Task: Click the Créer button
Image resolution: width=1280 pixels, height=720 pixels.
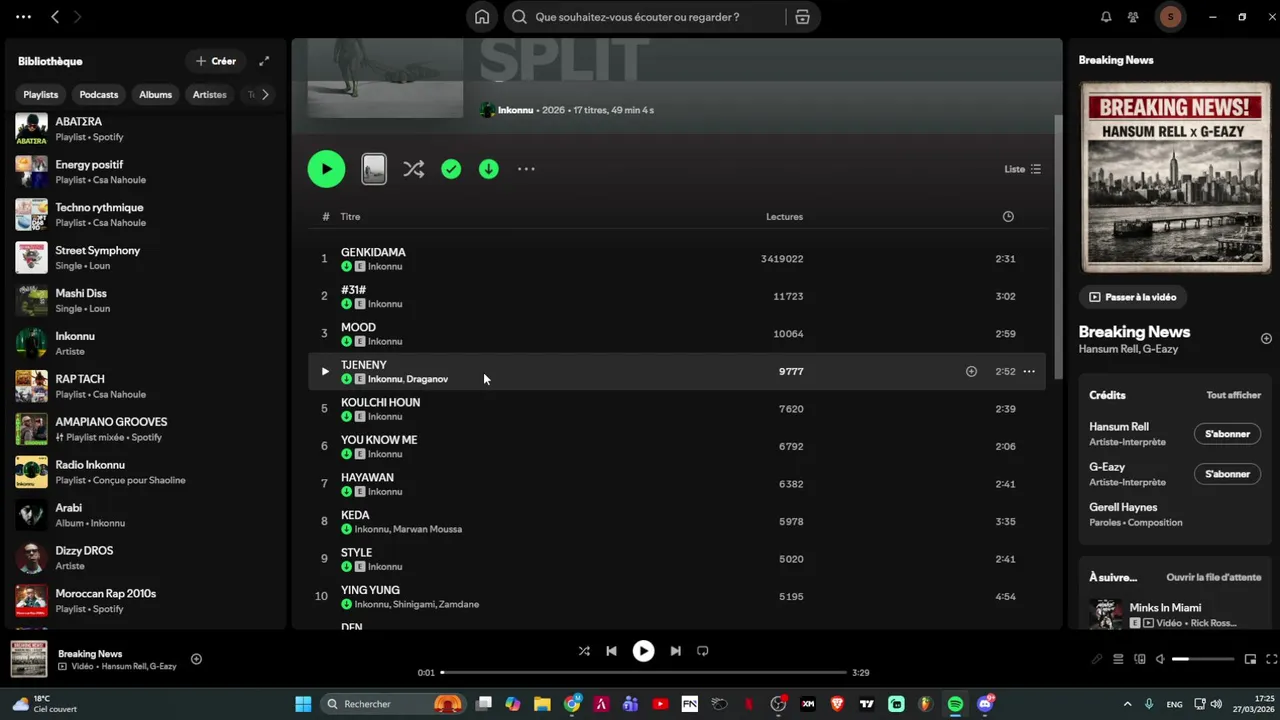Action: (216, 61)
